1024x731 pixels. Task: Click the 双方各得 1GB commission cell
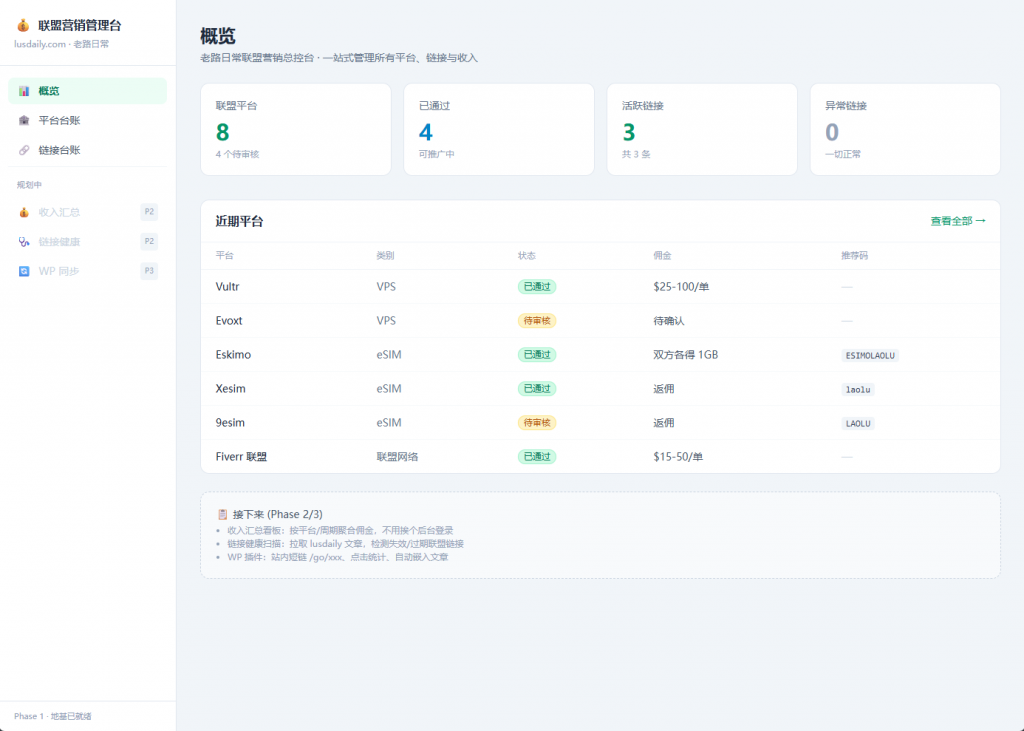click(x=685, y=355)
